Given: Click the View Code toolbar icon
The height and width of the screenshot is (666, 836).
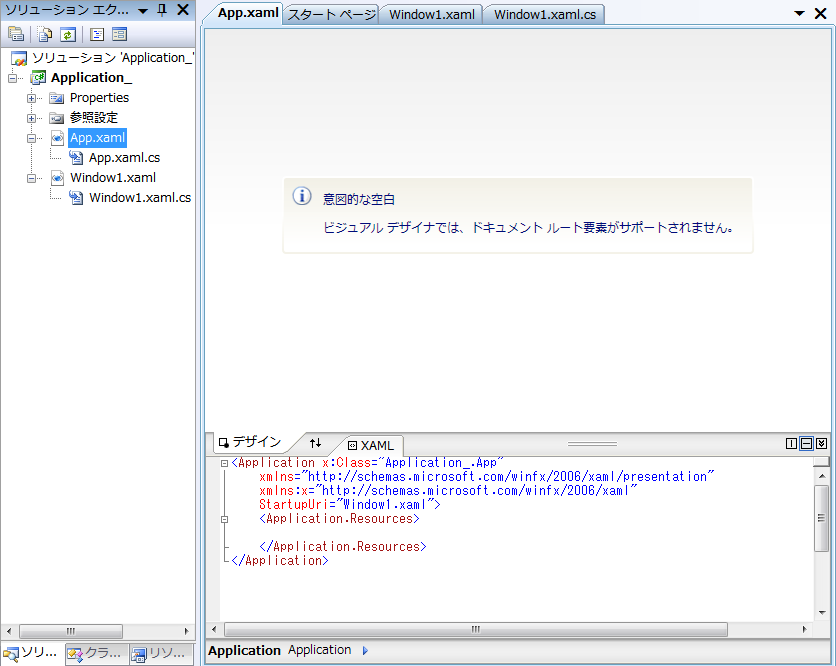Looking at the screenshot, I should (97, 35).
